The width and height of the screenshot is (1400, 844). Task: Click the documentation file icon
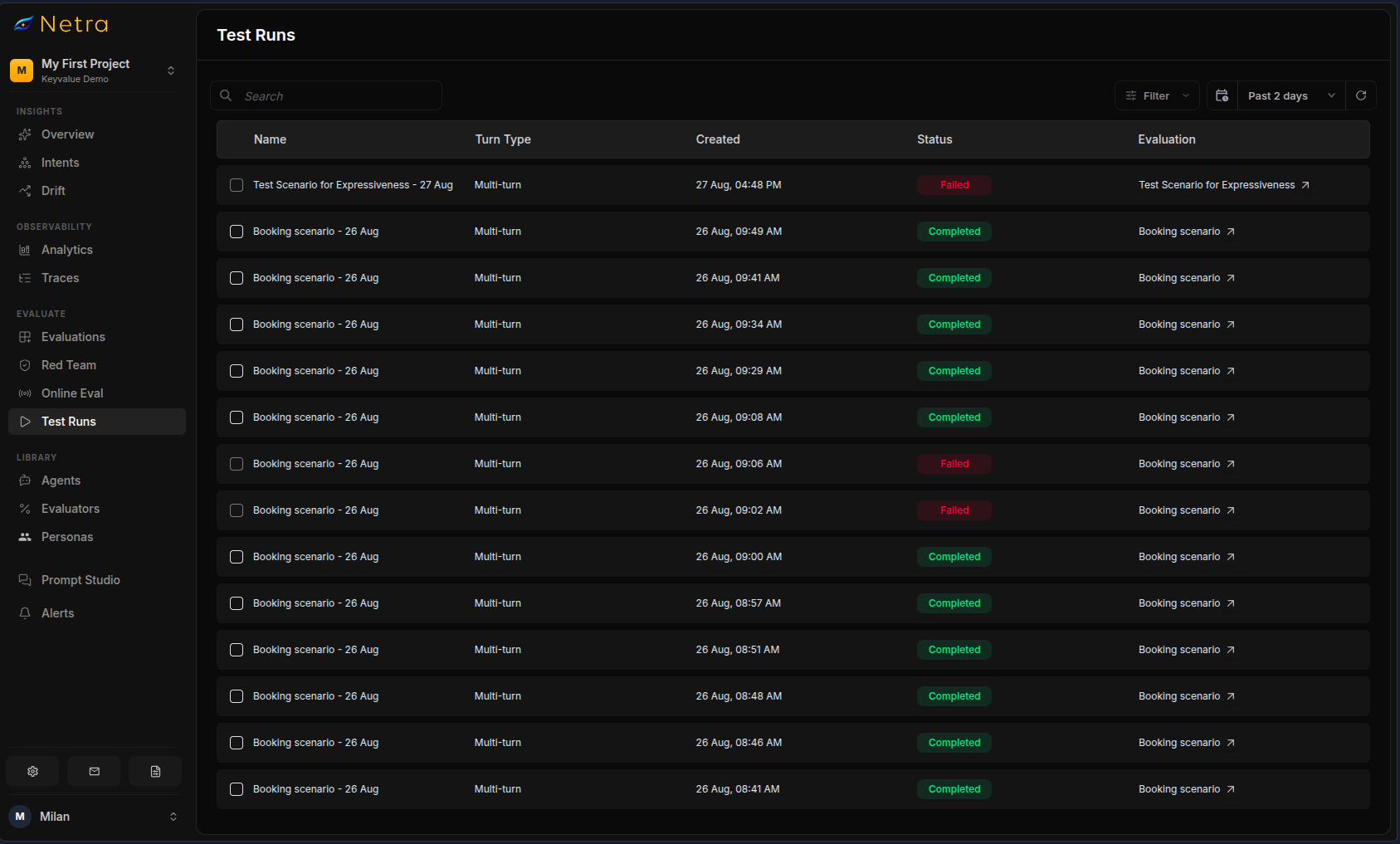pyautogui.click(x=155, y=771)
